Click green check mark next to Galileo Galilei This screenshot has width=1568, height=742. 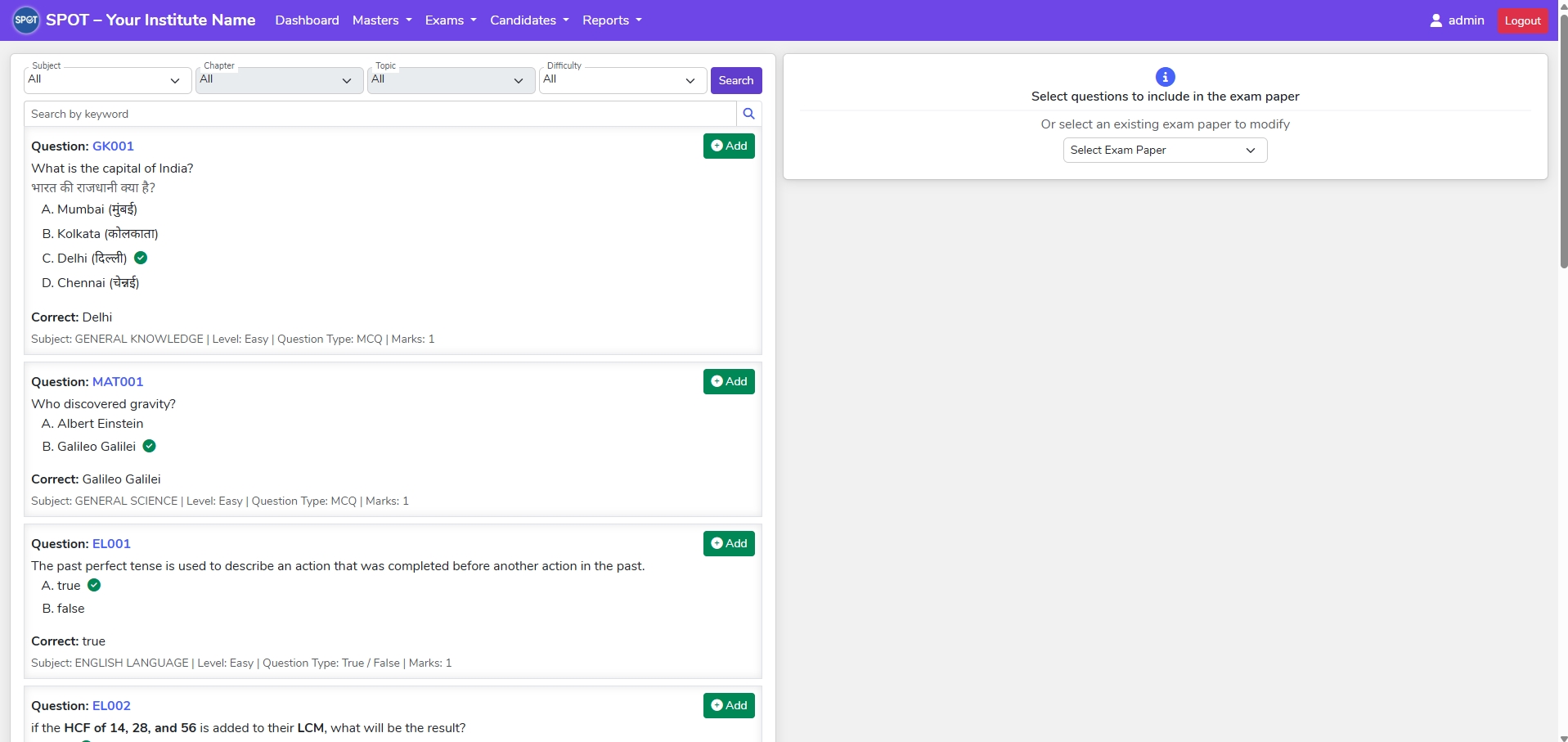149,446
